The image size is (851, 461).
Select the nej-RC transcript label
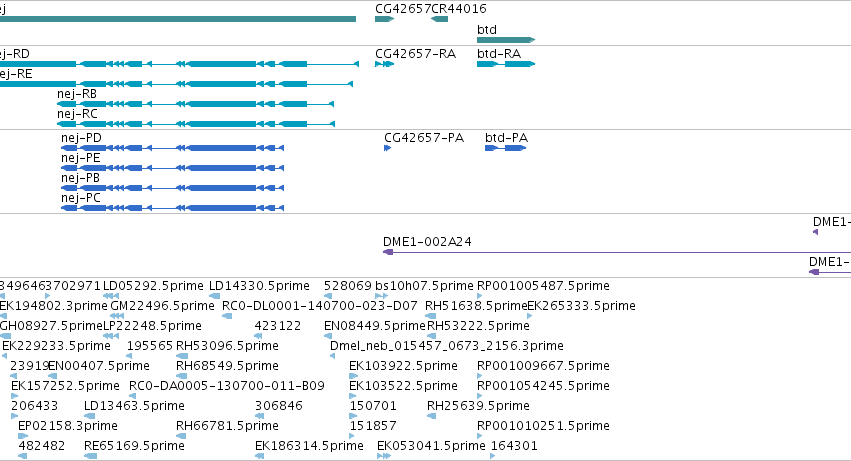77,114
